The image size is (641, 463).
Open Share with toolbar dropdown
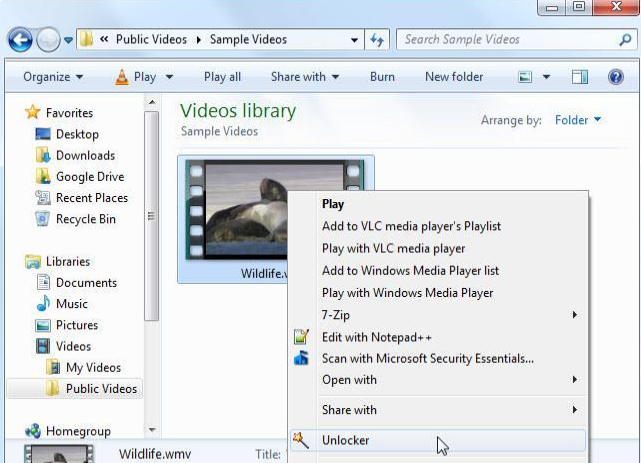305,77
